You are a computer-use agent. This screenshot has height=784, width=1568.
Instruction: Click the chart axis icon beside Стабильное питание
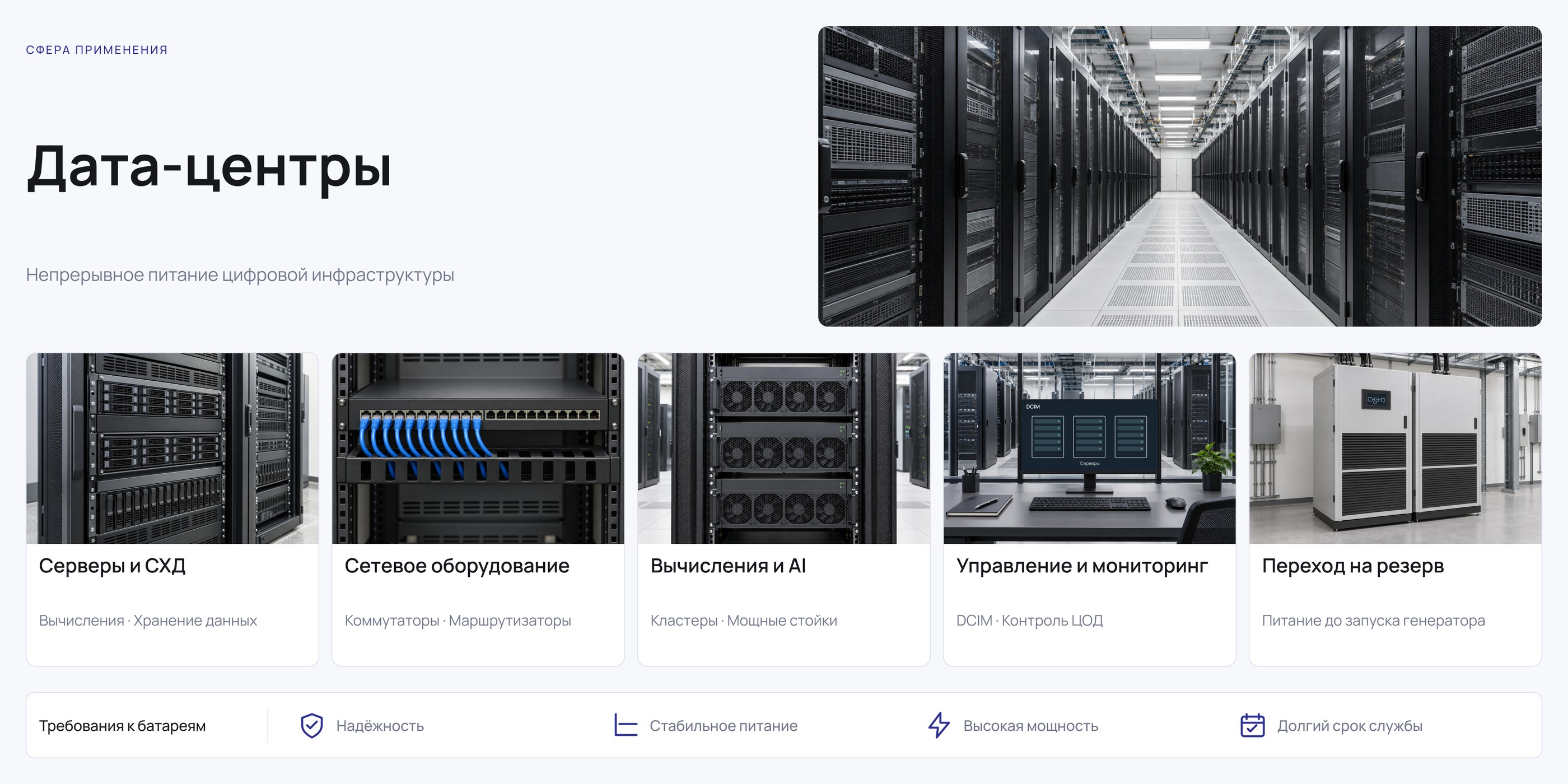click(x=625, y=725)
